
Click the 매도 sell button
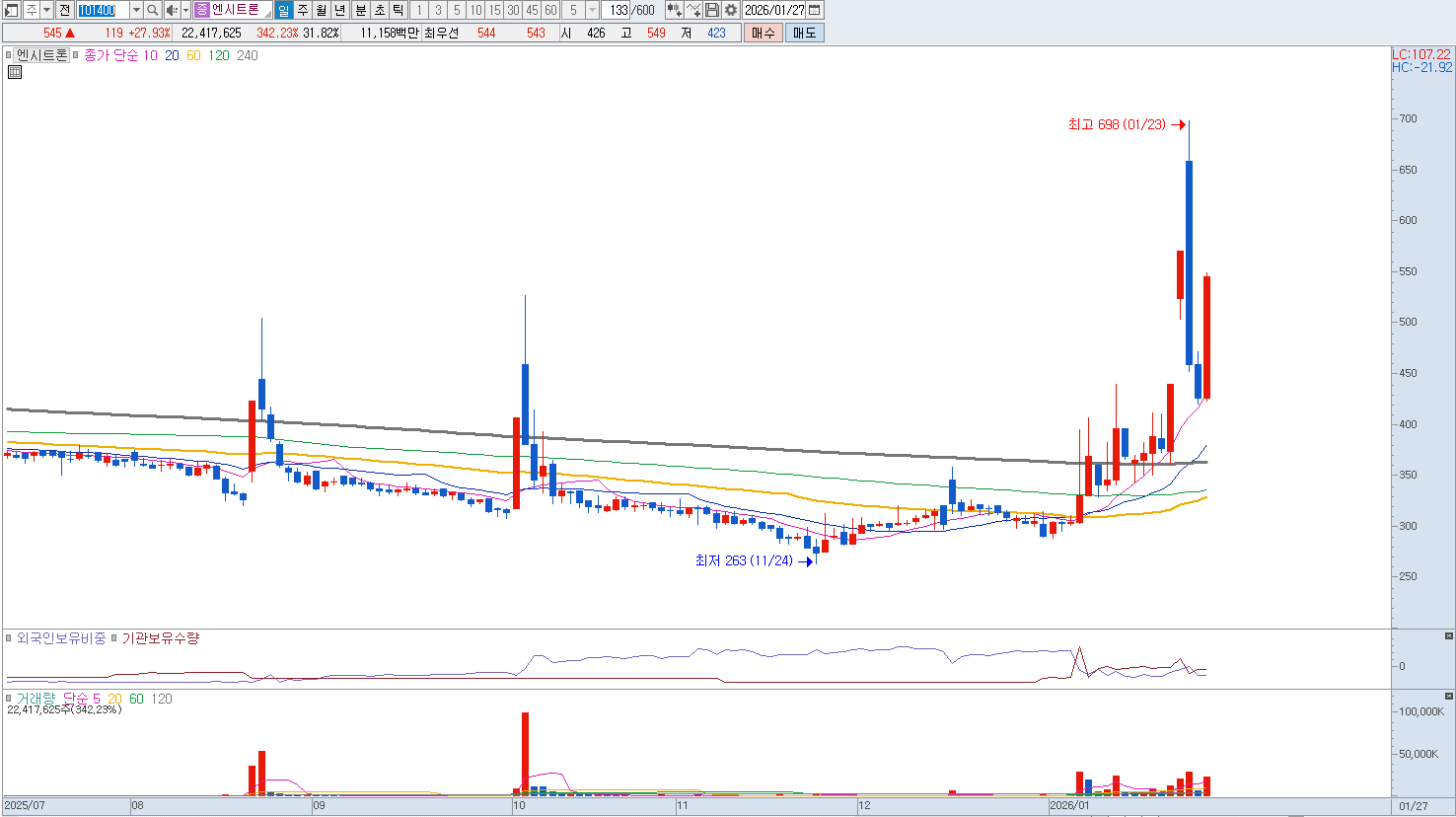tap(804, 33)
